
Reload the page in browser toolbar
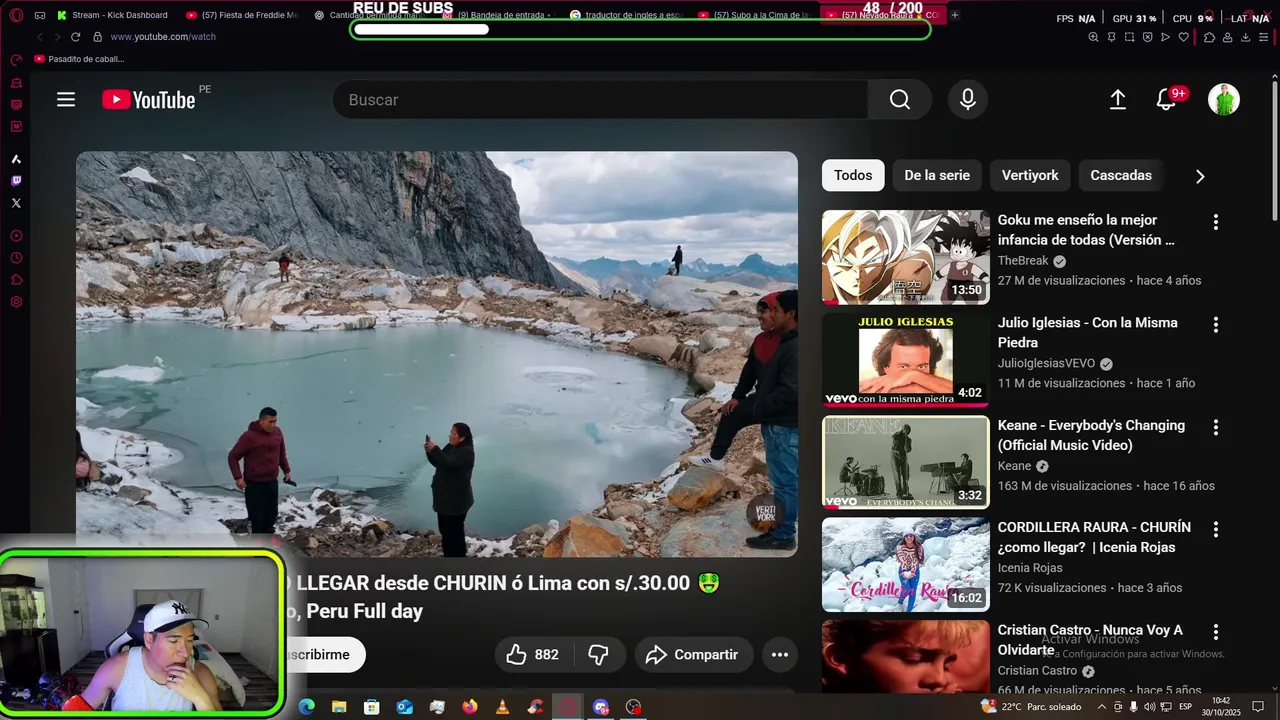pyautogui.click(x=75, y=37)
